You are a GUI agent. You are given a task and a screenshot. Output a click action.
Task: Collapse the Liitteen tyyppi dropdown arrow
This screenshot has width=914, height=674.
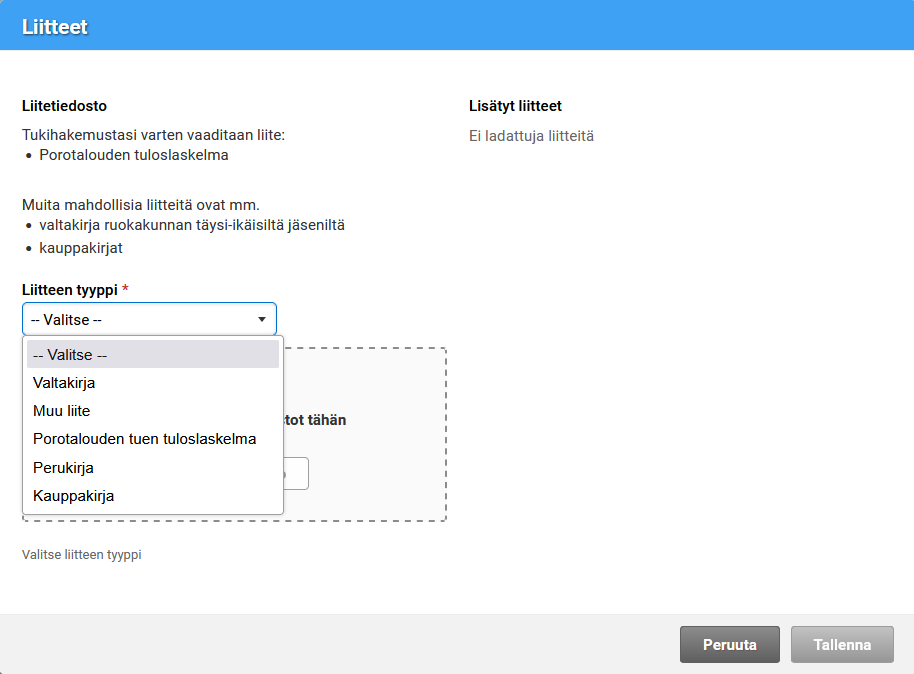pyautogui.click(x=261, y=320)
